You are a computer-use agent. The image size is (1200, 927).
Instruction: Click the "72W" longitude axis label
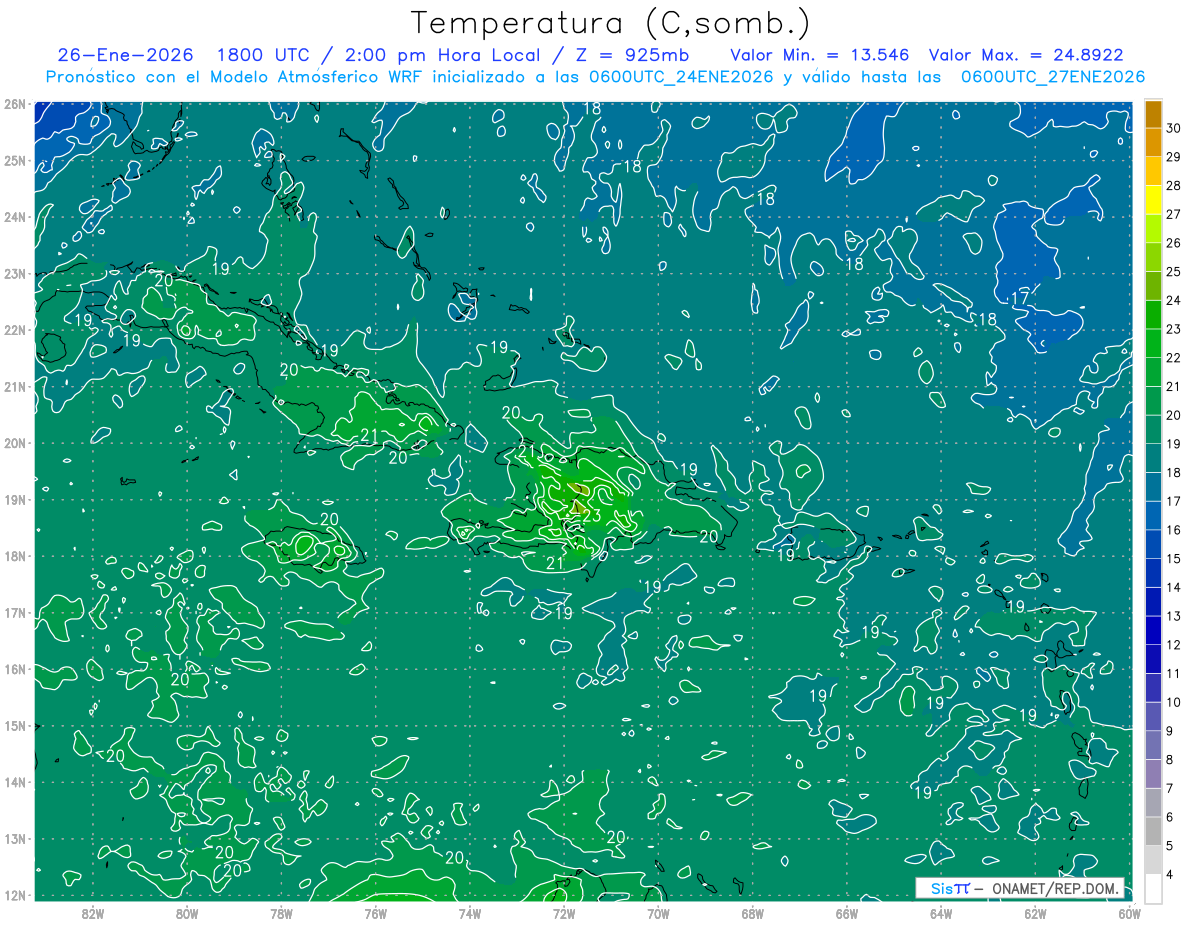click(564, 913)
